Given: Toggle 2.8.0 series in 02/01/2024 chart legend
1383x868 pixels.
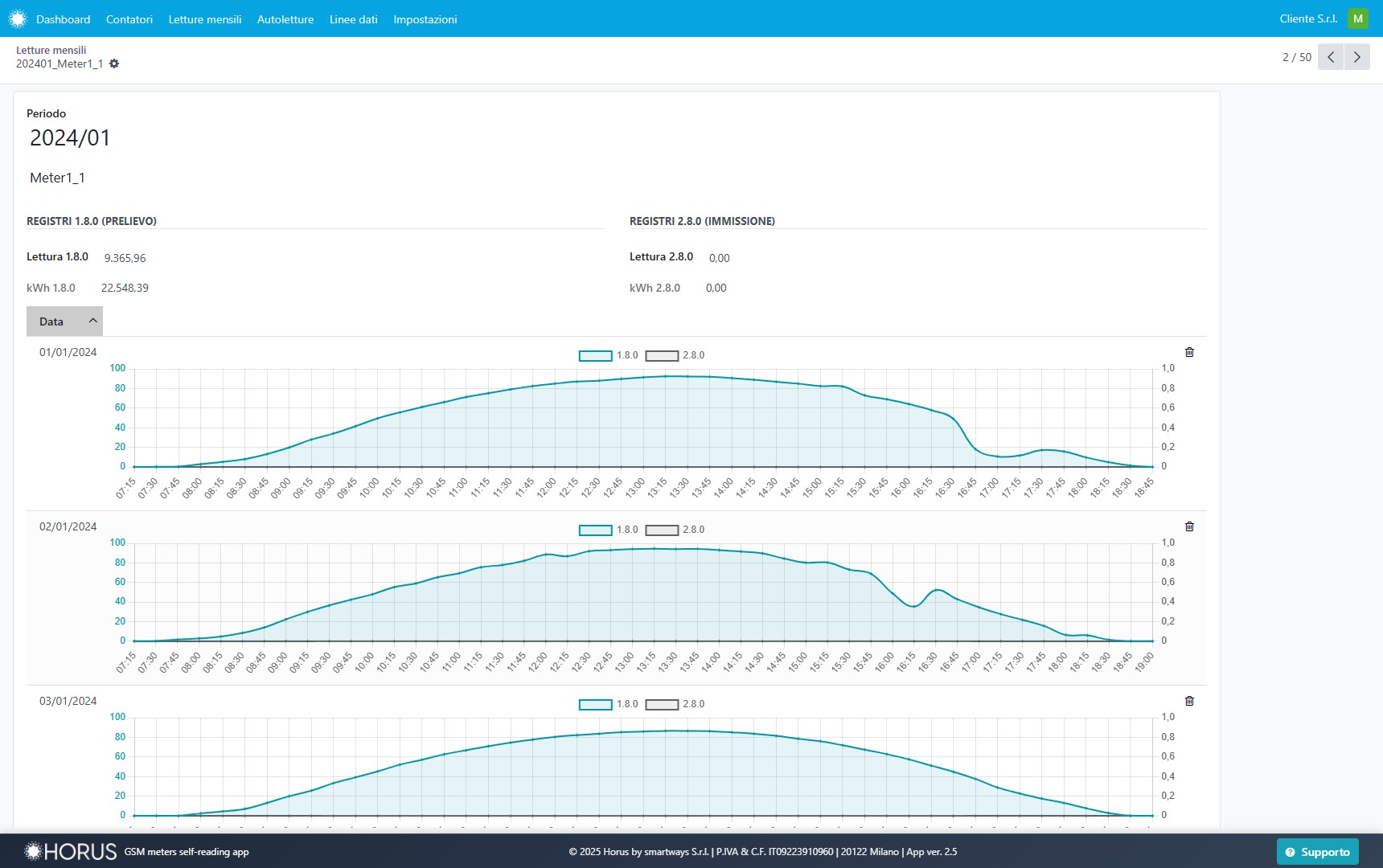Looking at the screenshot, I should (662, 530).
